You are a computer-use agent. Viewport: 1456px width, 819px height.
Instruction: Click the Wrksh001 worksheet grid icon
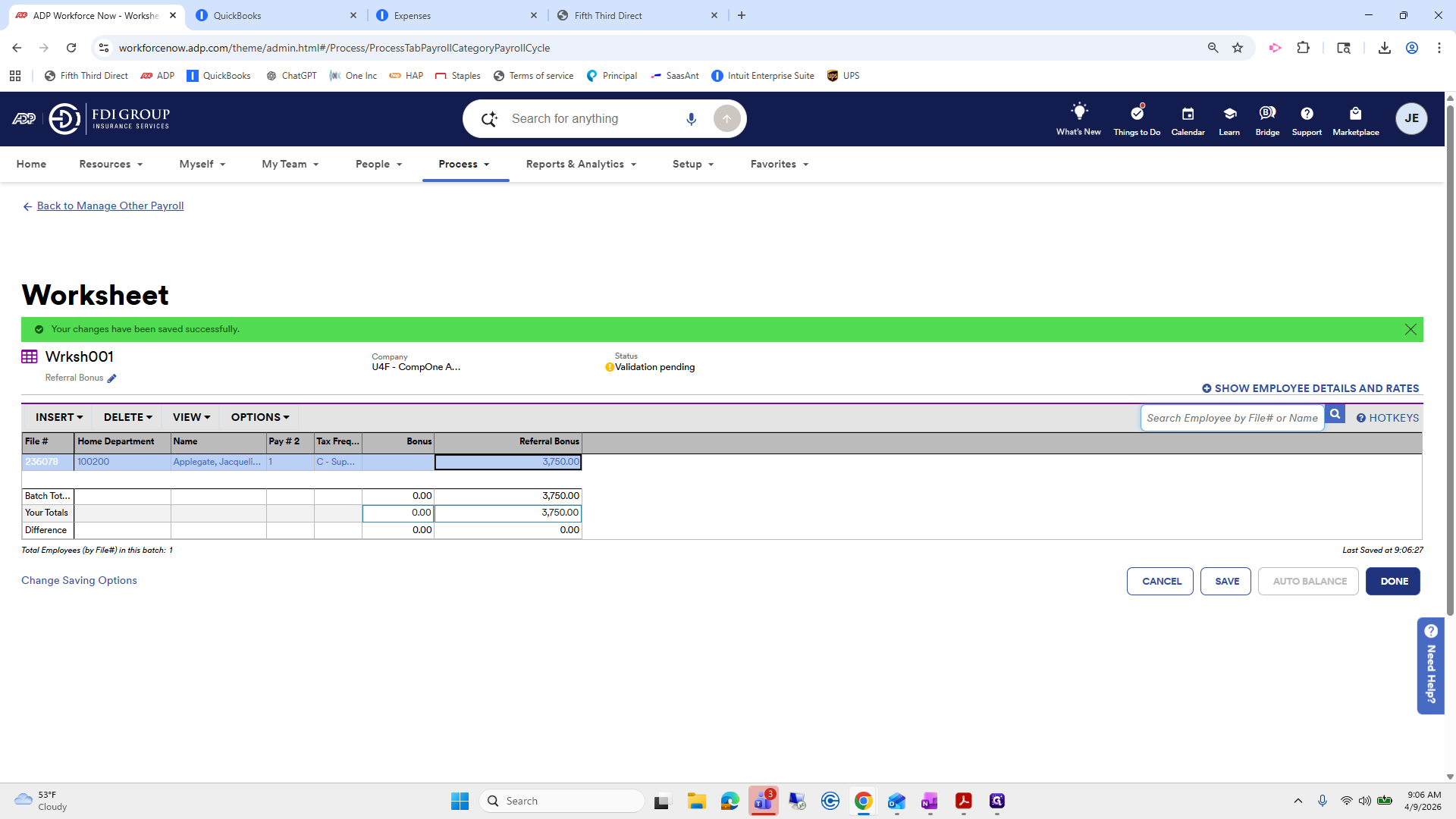[30, 356]
